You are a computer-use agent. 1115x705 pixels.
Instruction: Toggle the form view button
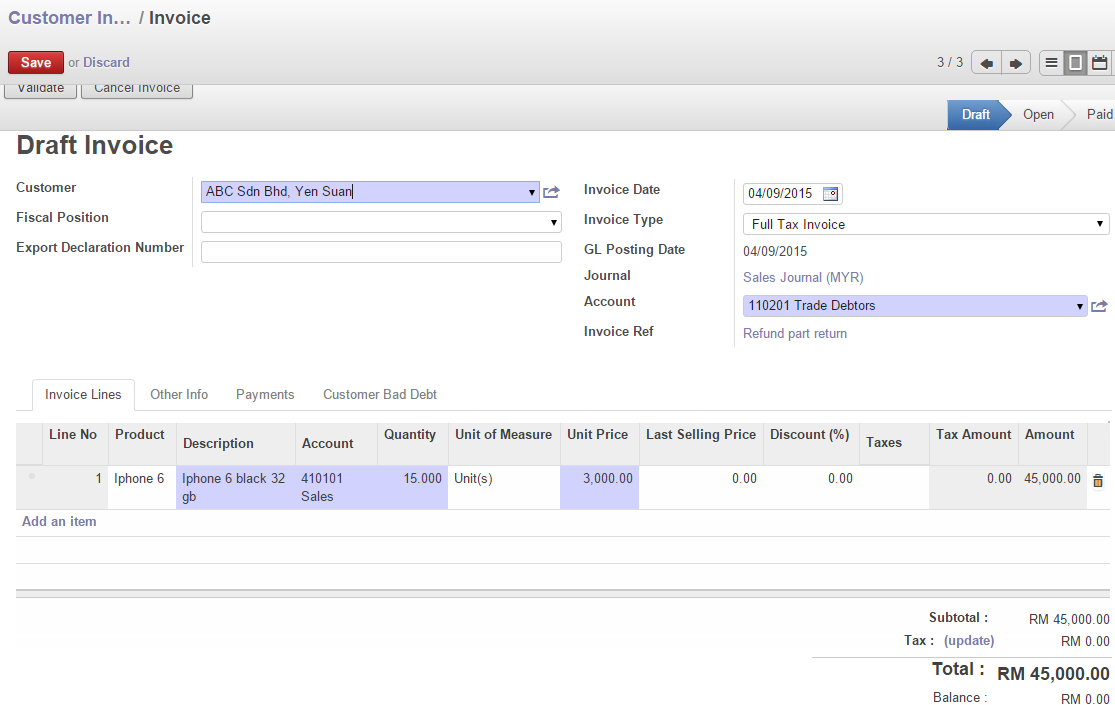(1076, 62)
